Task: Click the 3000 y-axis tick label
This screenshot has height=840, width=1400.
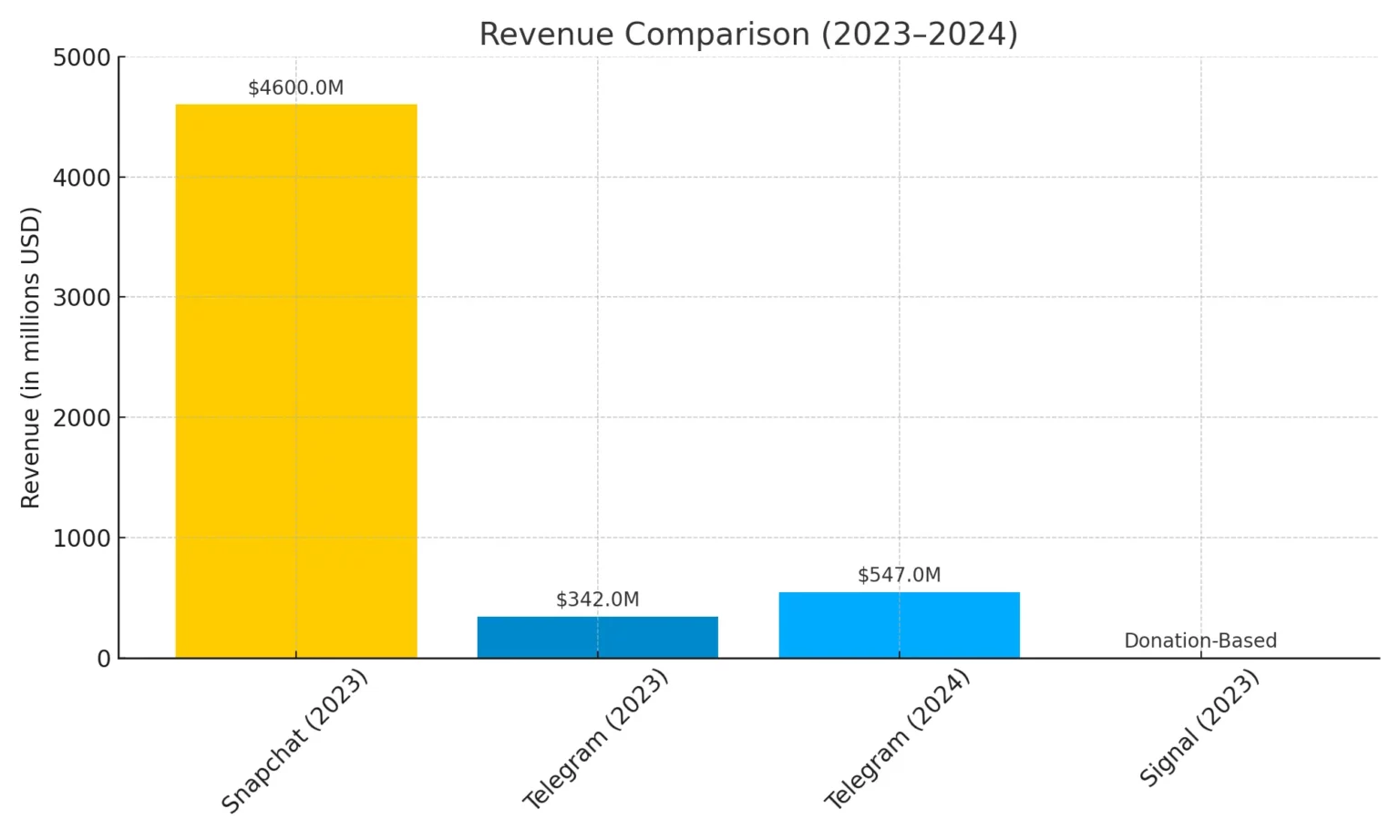Action: point(82,298)
